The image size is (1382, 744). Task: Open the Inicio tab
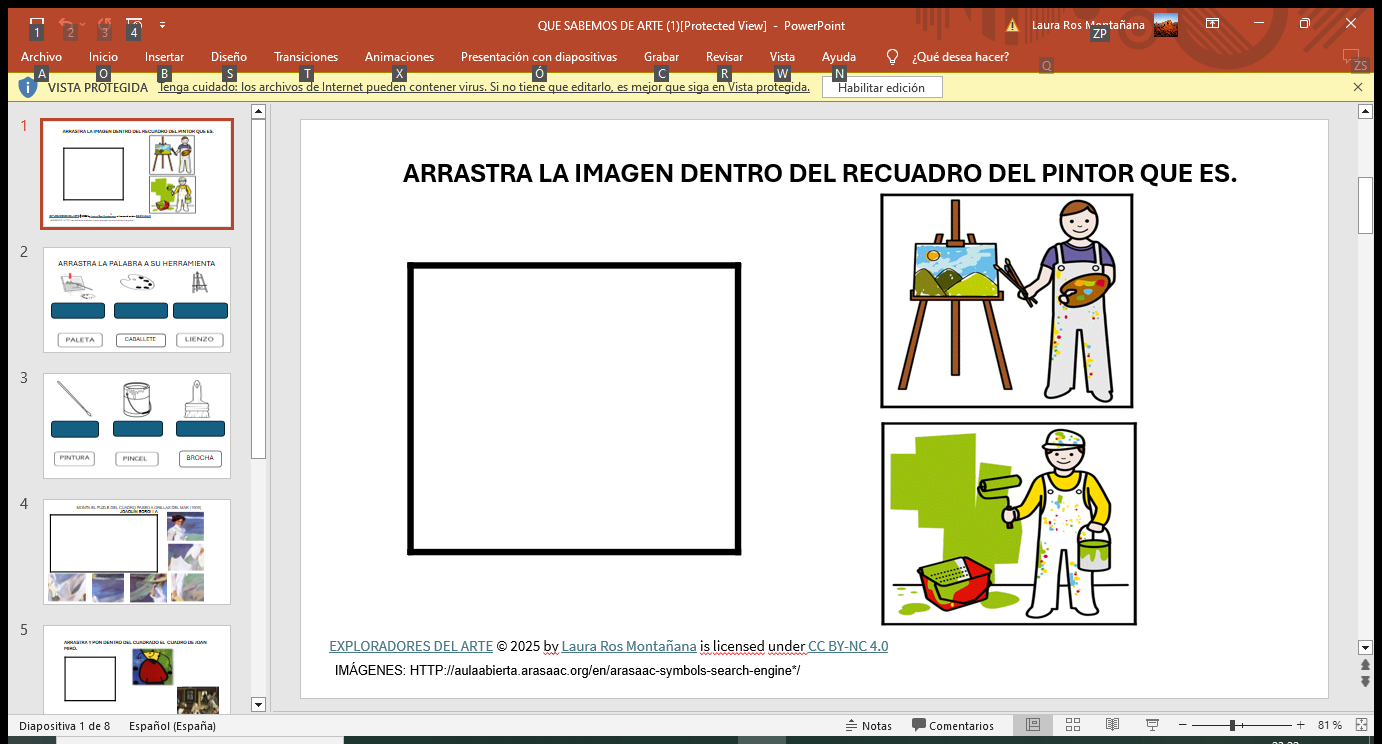(103, 57)
